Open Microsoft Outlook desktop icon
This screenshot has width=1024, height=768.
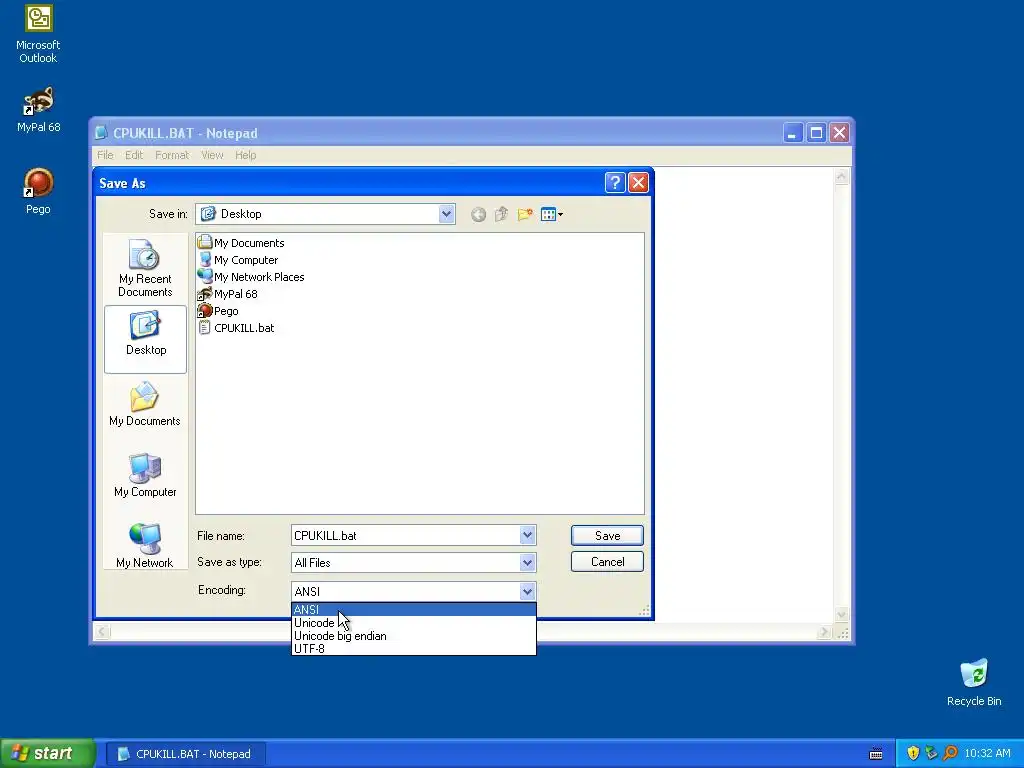38,34
